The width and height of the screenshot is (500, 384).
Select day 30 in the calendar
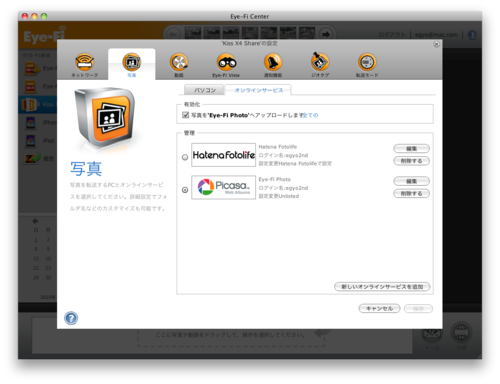[x=48, y=277]
